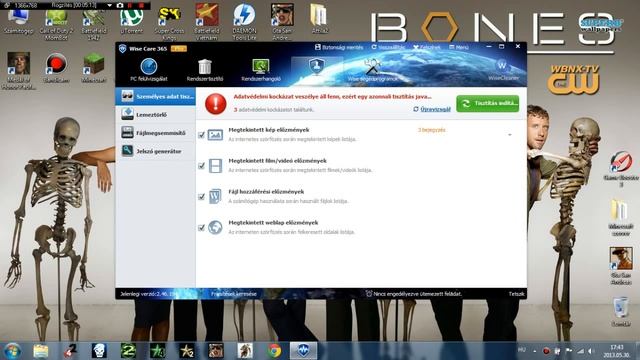Open Wise segédprogramok tools tab
The width and height of the screenshot is (640, 360).
click(x=372, y=70)
